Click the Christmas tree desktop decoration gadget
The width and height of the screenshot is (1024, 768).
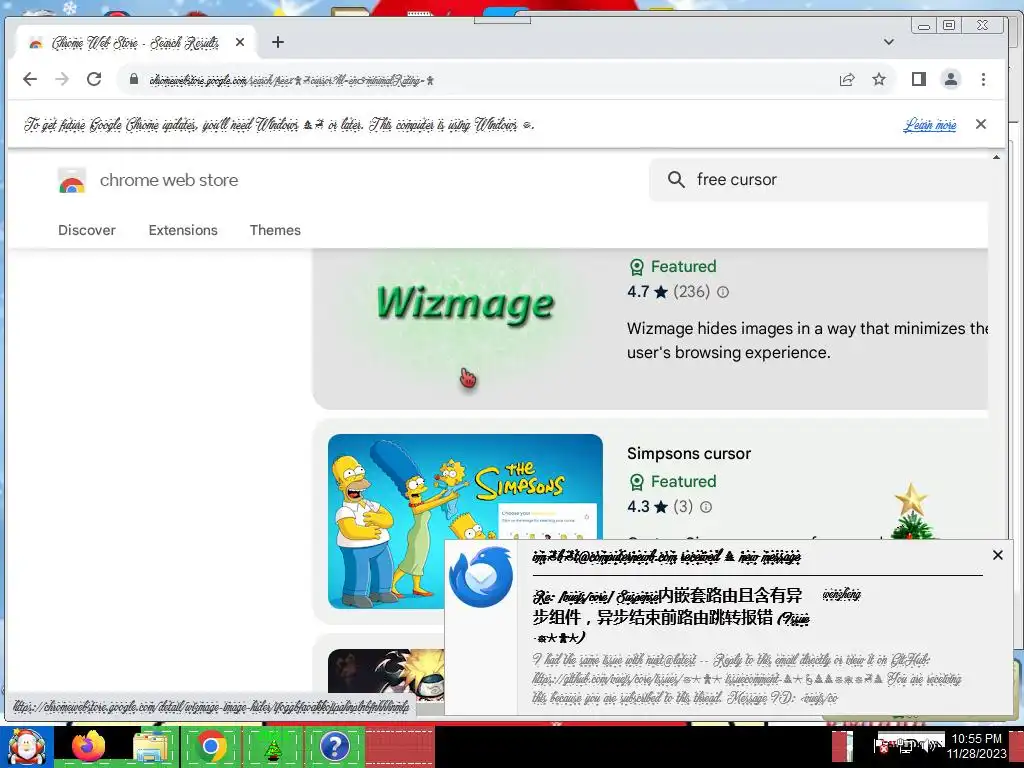[911, 511]
